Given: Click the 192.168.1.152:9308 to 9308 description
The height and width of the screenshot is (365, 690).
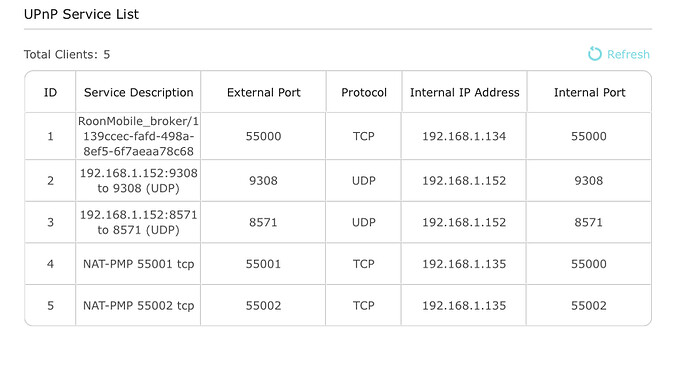Looking at the screenshot, I should tap(138, 181).
